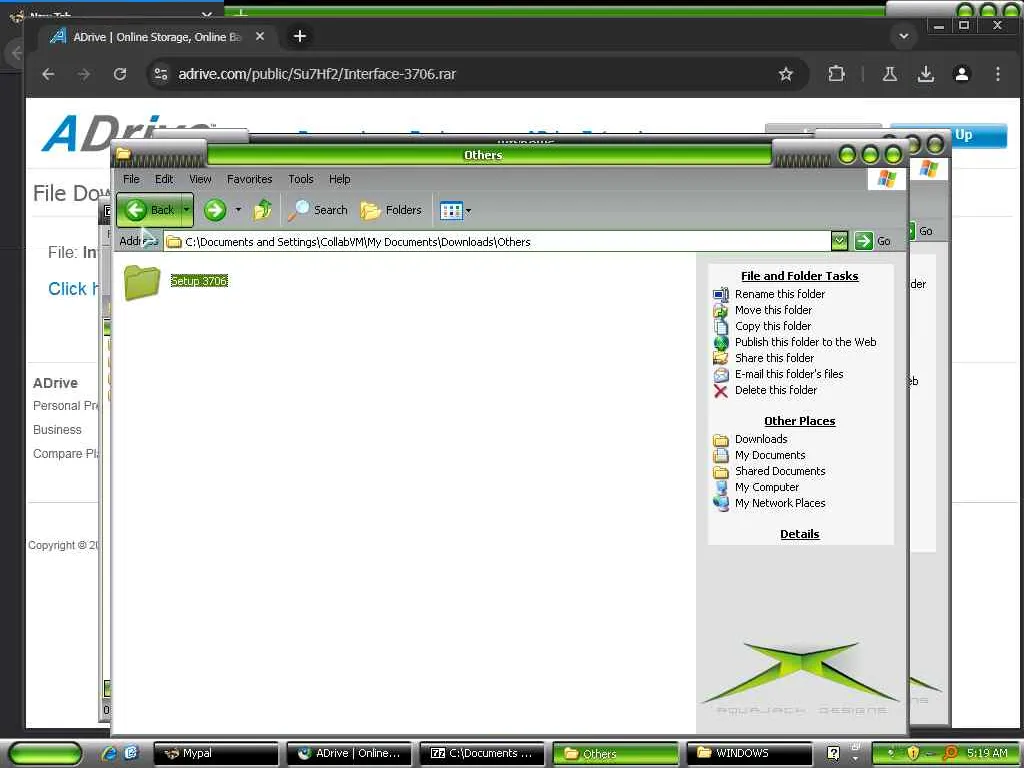Open the Views dropdown arrow
Viewport: 1024px width, 768px height.
(468, 211)
